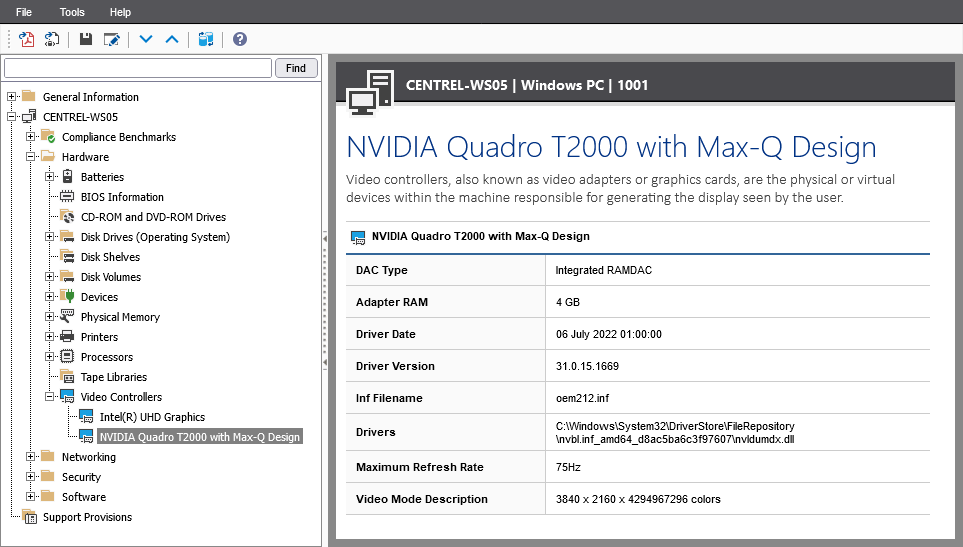Click the Batteries icon in tree
Viewport: 963px width, 547px height.
coord(68,177)
